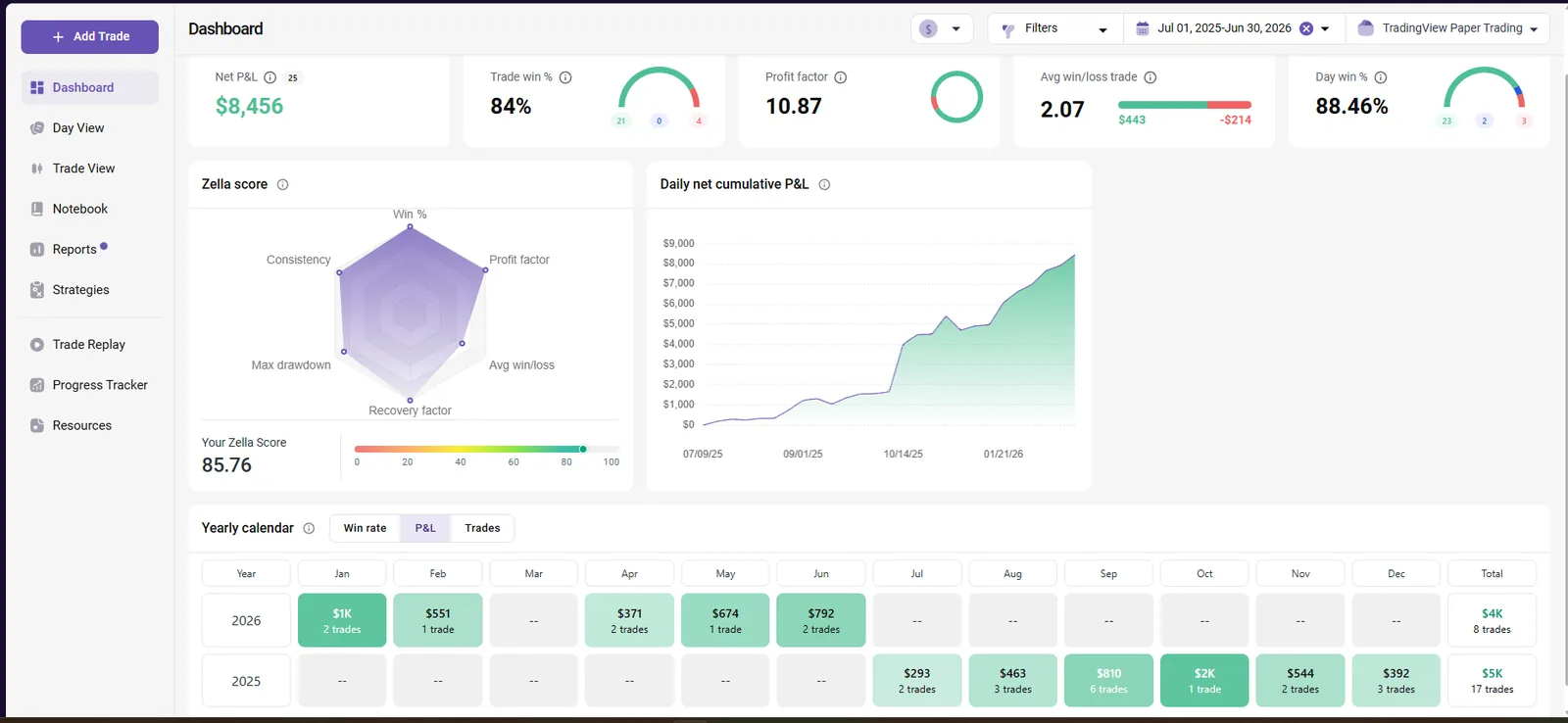The height and width of the screenshot is (723, 1568).
Task: Click the April 2026 $371 cell
Action: pos(629,620)
